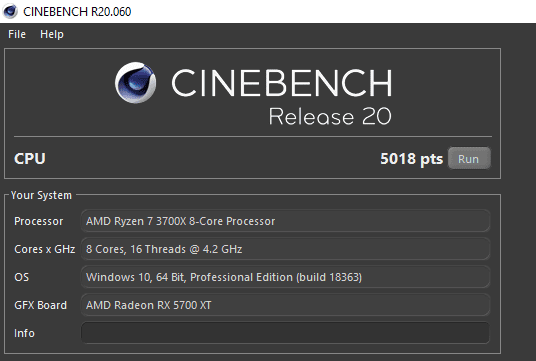Click the 5018 pts score

pos(411,159)
